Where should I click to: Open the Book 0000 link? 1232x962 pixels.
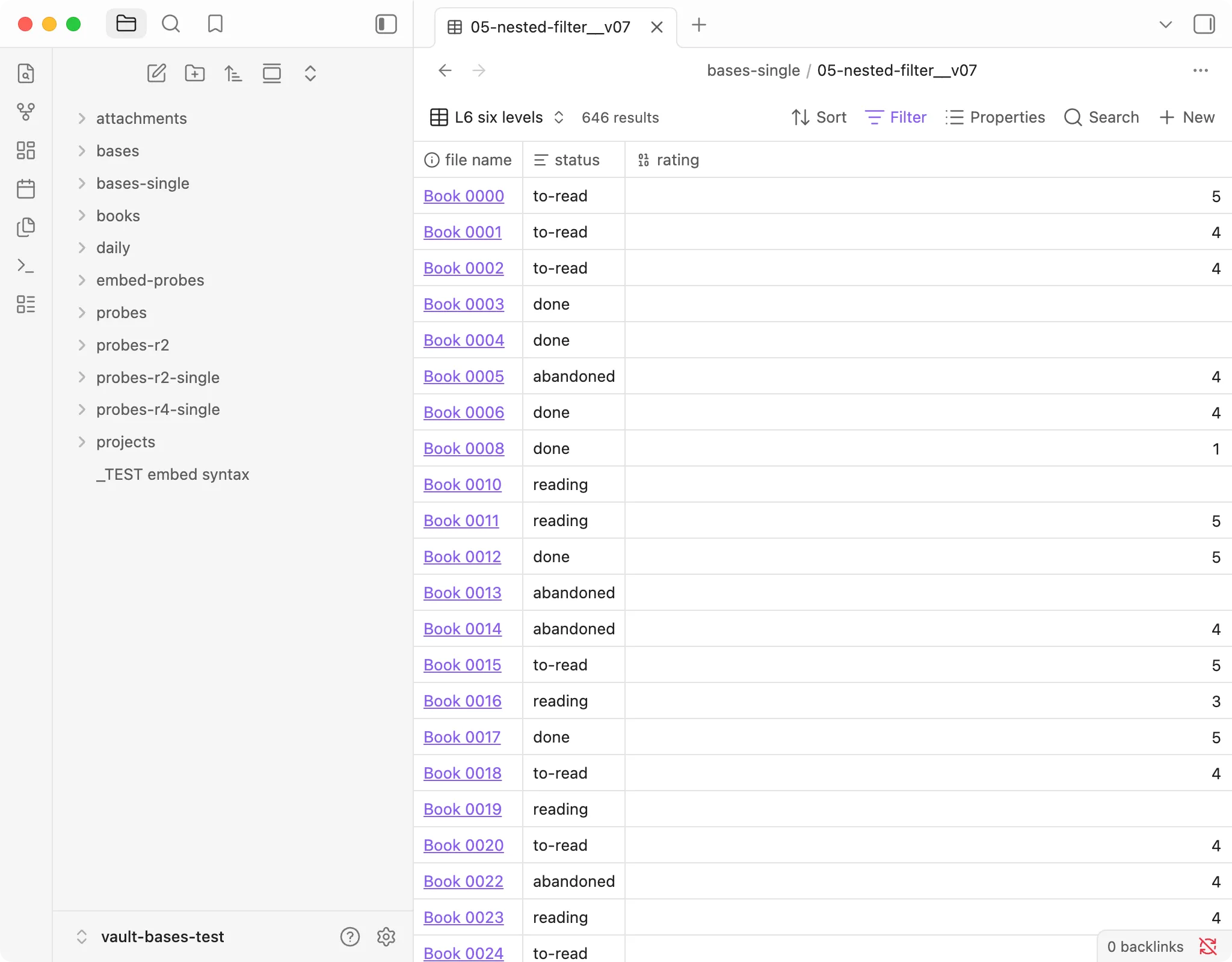[464, 196]
